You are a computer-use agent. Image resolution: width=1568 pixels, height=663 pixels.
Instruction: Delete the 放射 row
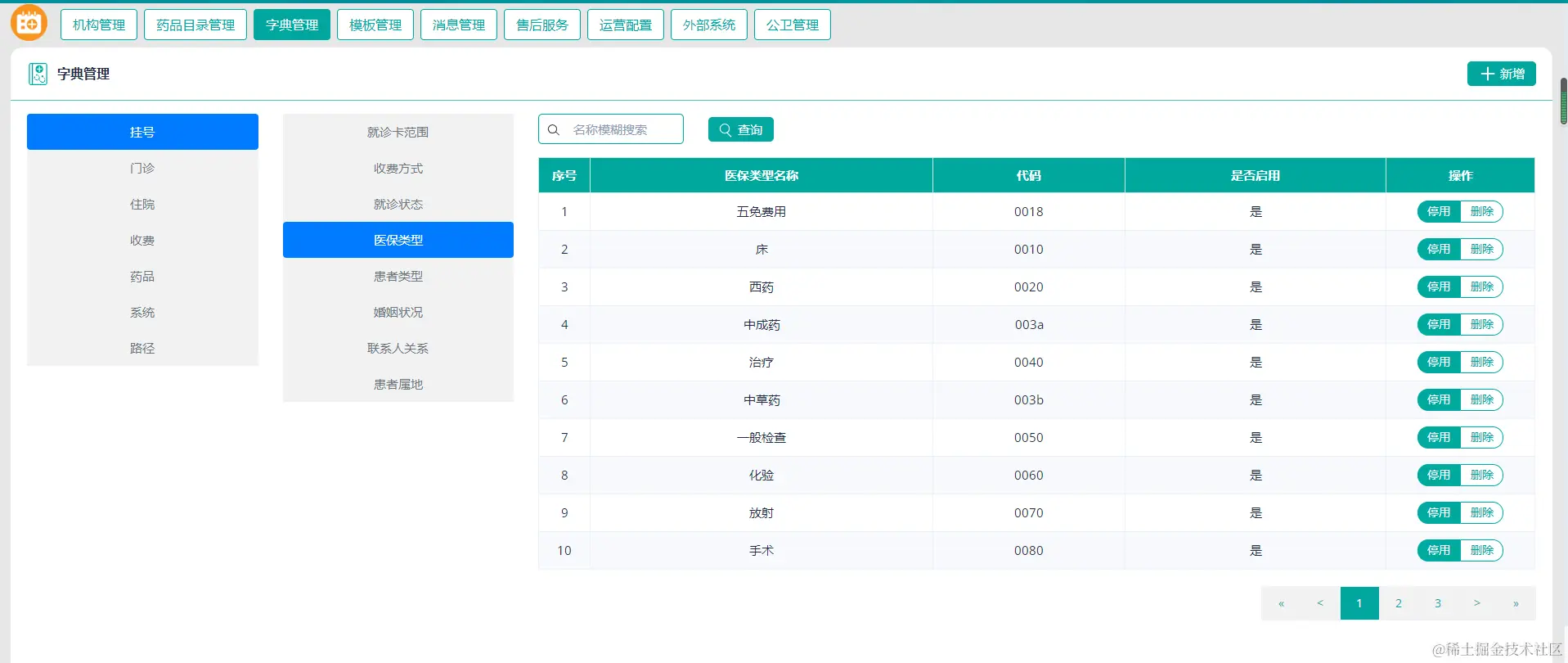tap(1482, 512)
